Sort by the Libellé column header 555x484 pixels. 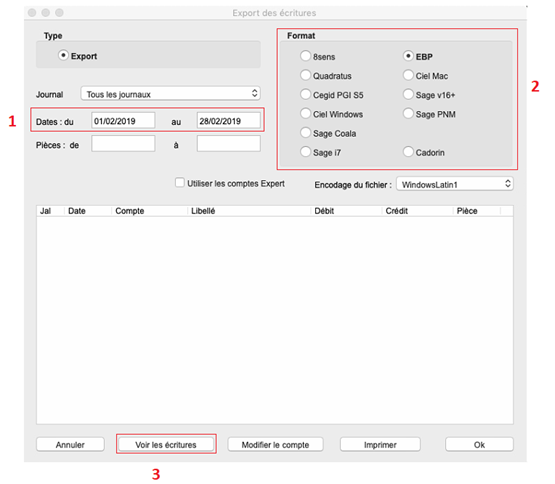point(249,211)
